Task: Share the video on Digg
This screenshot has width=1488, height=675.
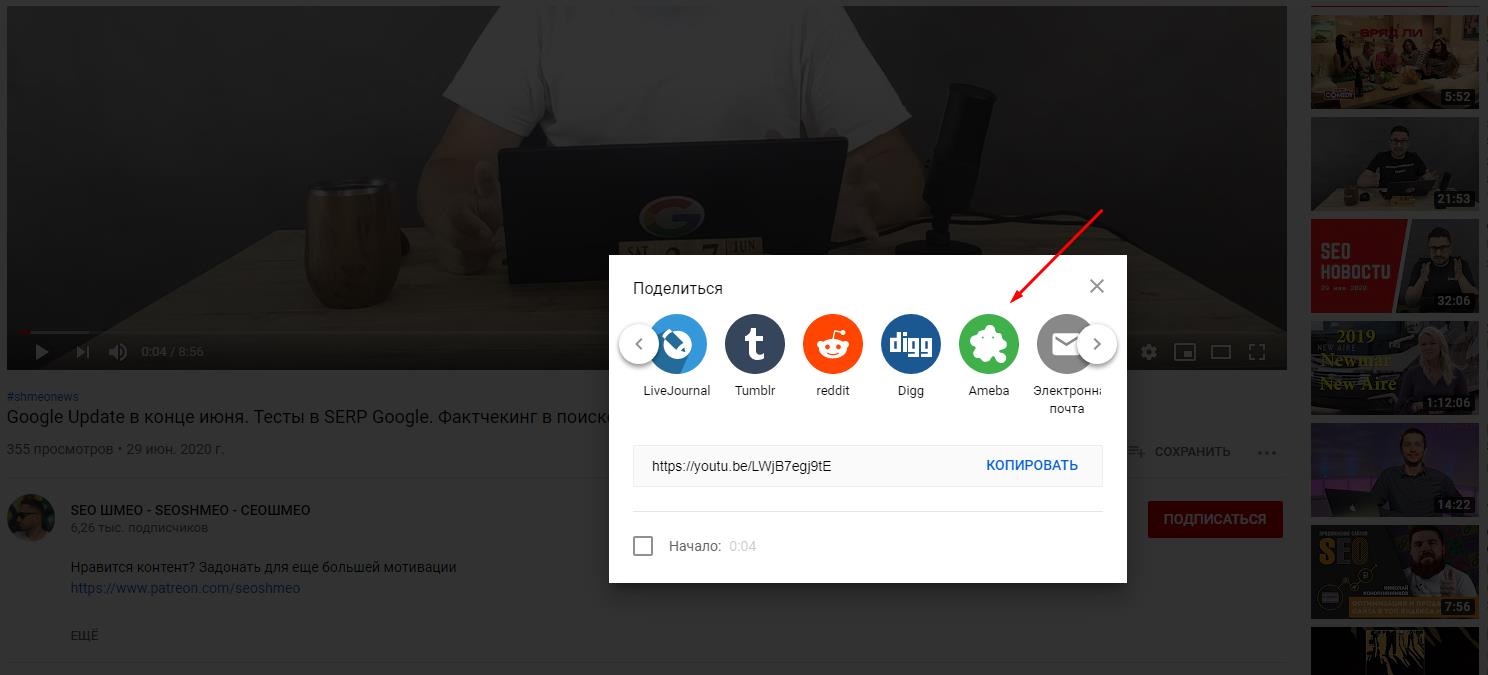Action: tap(911, 344)
